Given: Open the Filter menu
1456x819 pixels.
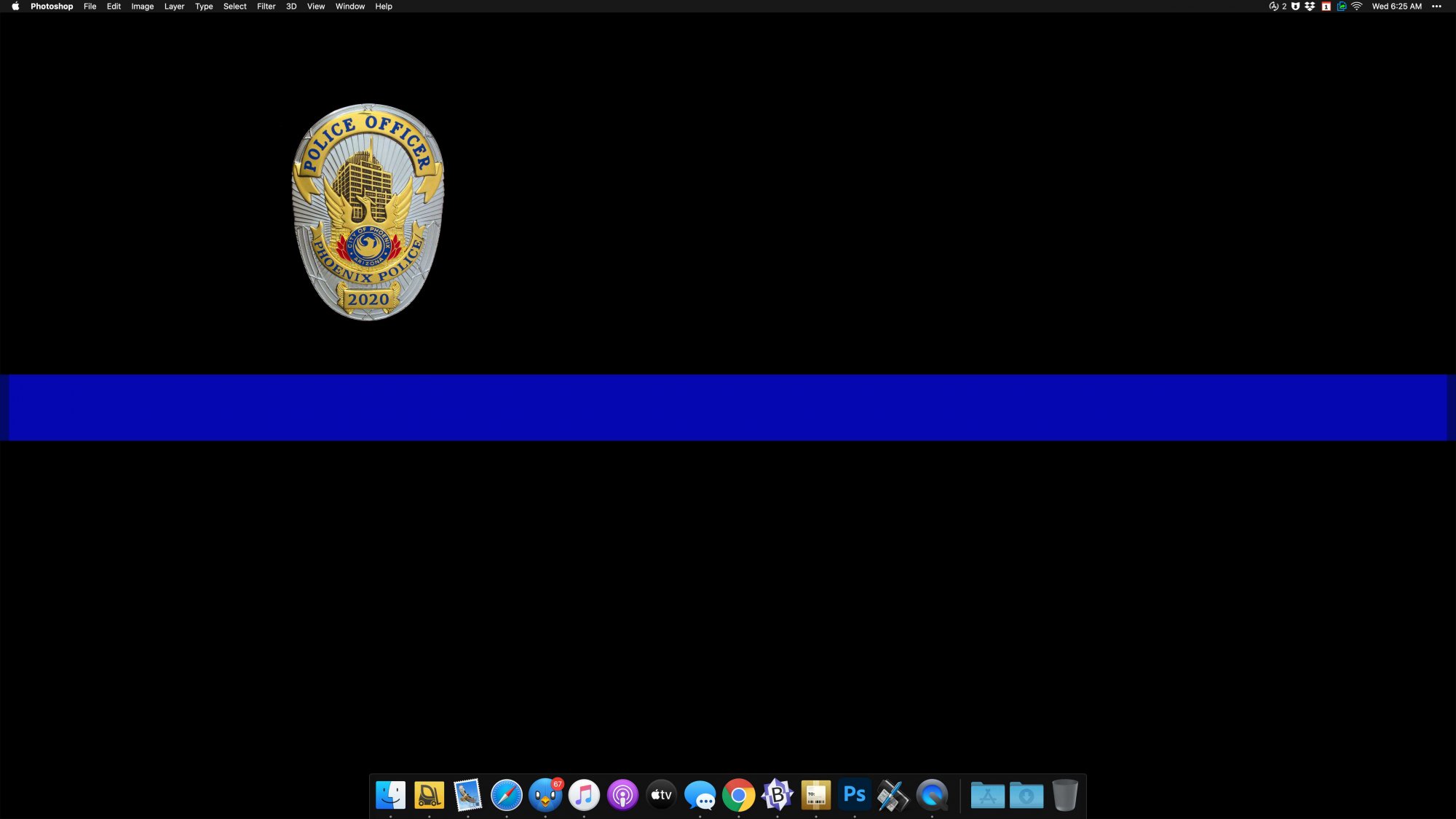Looking at the screenshot, I should (266, 7).
